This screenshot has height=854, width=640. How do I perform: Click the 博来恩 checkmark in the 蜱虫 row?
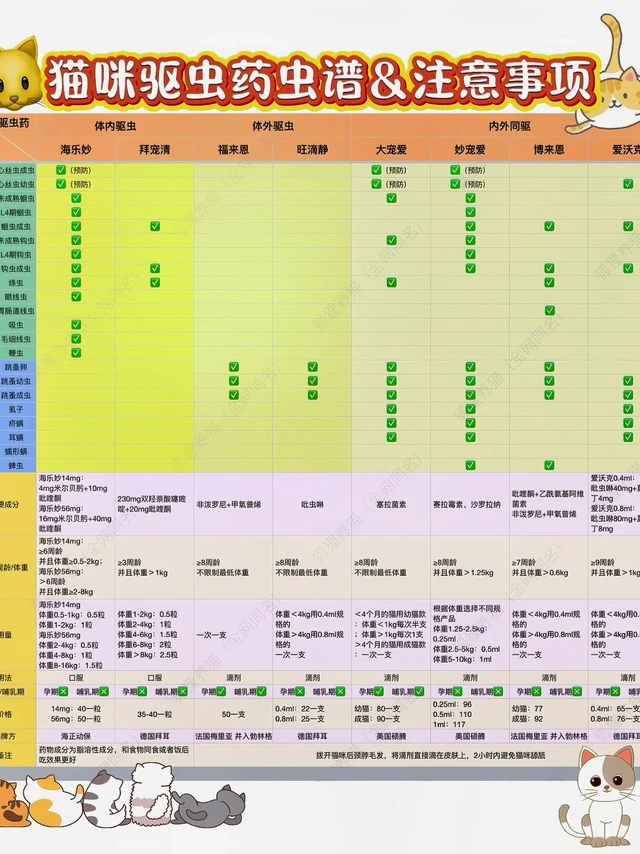point(549,465)
